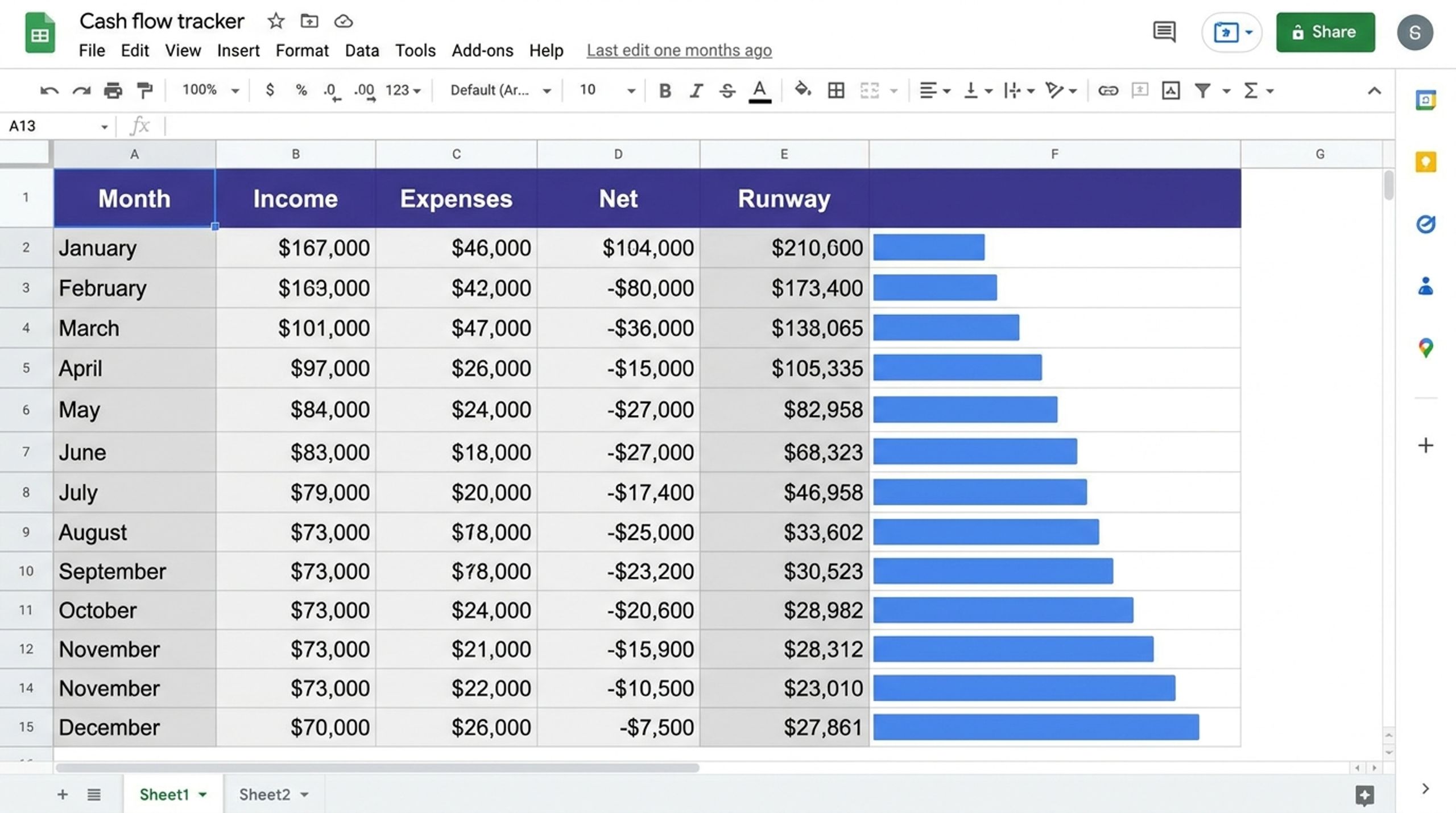Decrease decimal places

(332, 91)
